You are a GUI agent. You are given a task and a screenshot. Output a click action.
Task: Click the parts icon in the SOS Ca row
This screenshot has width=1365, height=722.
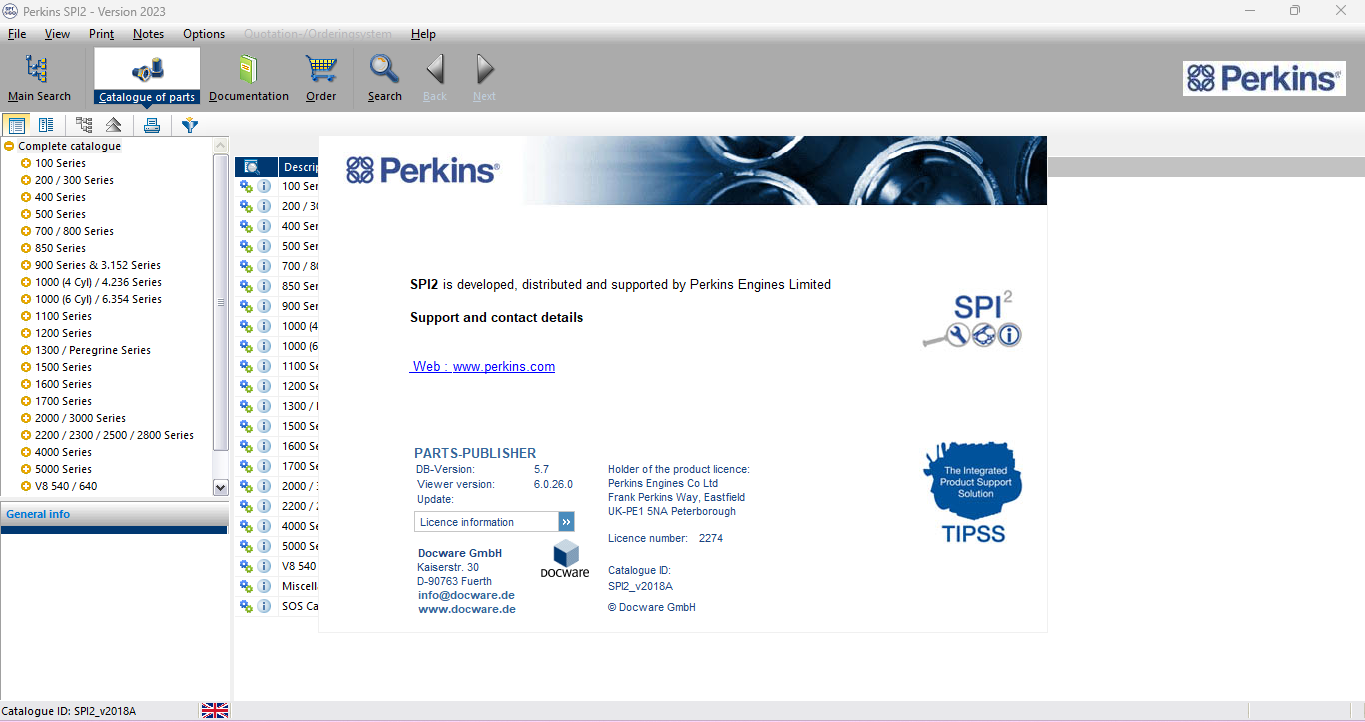point(246,606)
